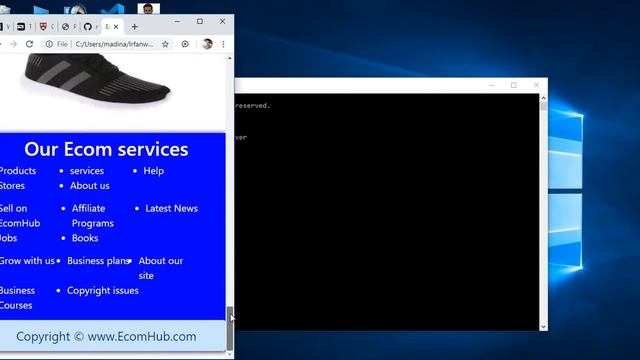Open About our site link
The height and width of the screenshot is (360, 640).
click(160, 268)
